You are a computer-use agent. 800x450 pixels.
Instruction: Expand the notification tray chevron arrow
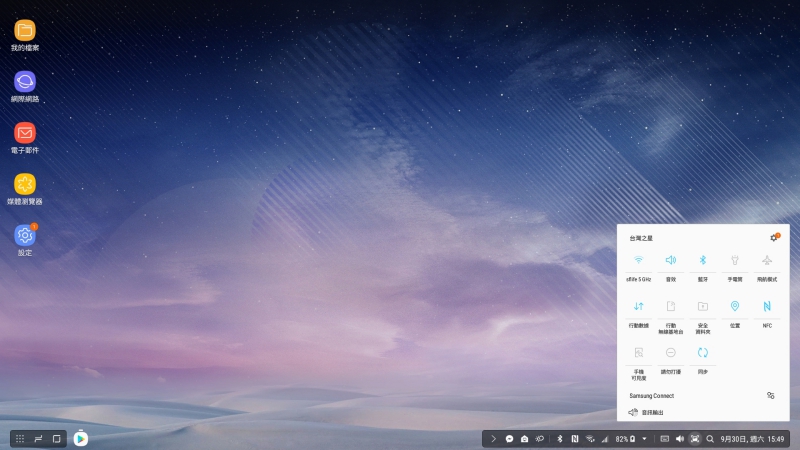click(493, 439)
